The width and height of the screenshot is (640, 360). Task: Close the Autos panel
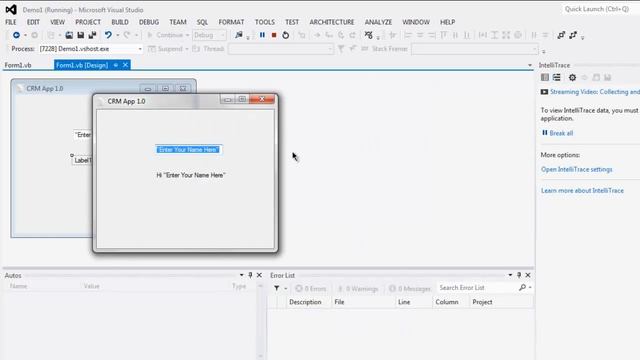(x=259, y=275)
